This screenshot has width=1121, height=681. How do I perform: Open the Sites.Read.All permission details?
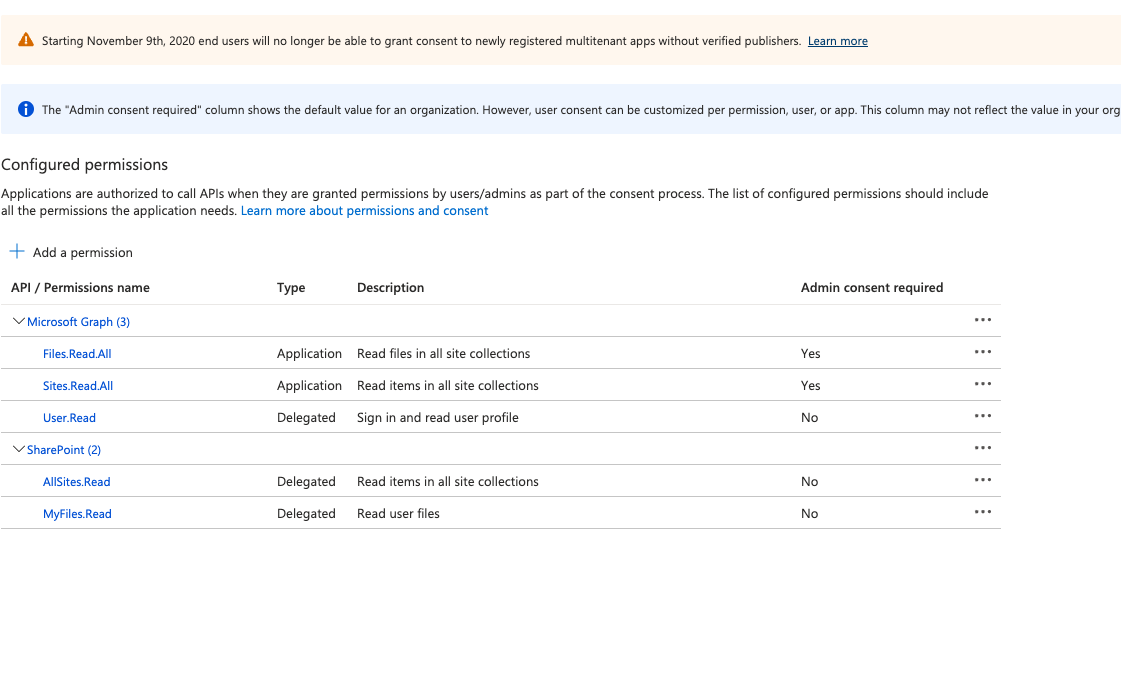78,385
